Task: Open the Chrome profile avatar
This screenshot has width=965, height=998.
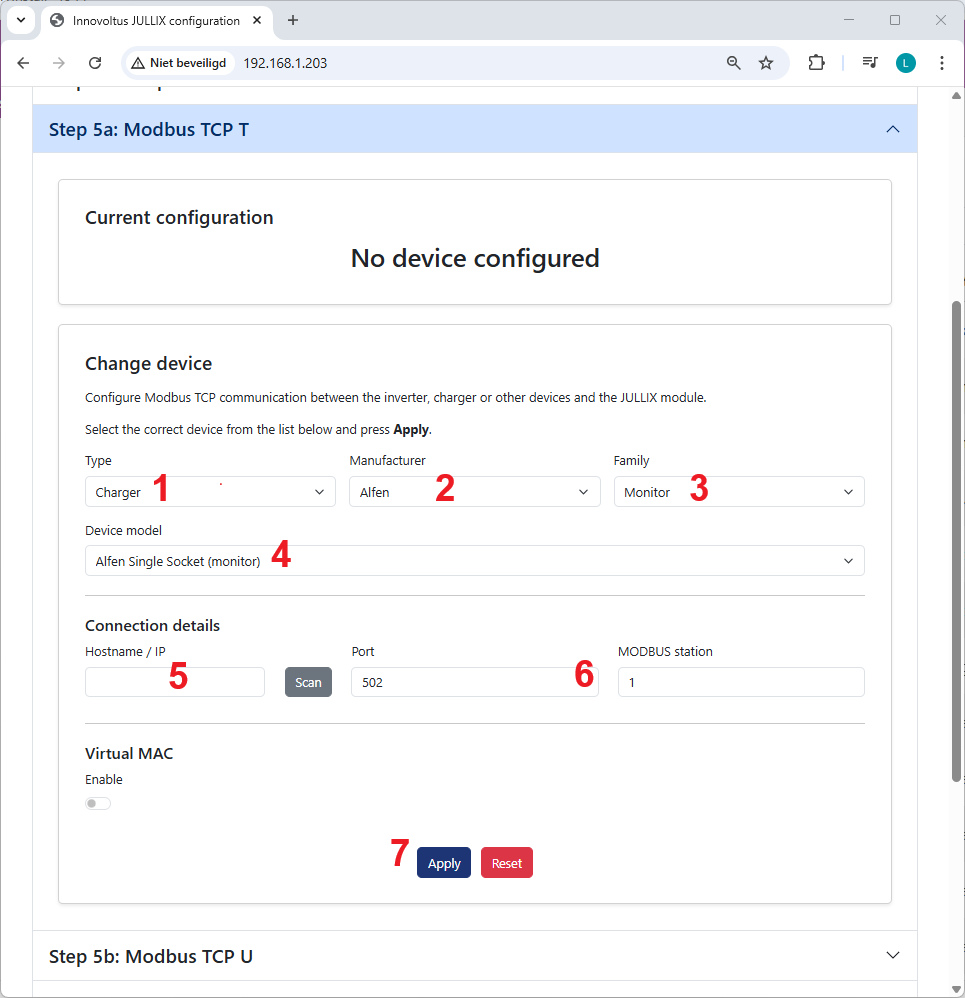Action: [906, 63]
